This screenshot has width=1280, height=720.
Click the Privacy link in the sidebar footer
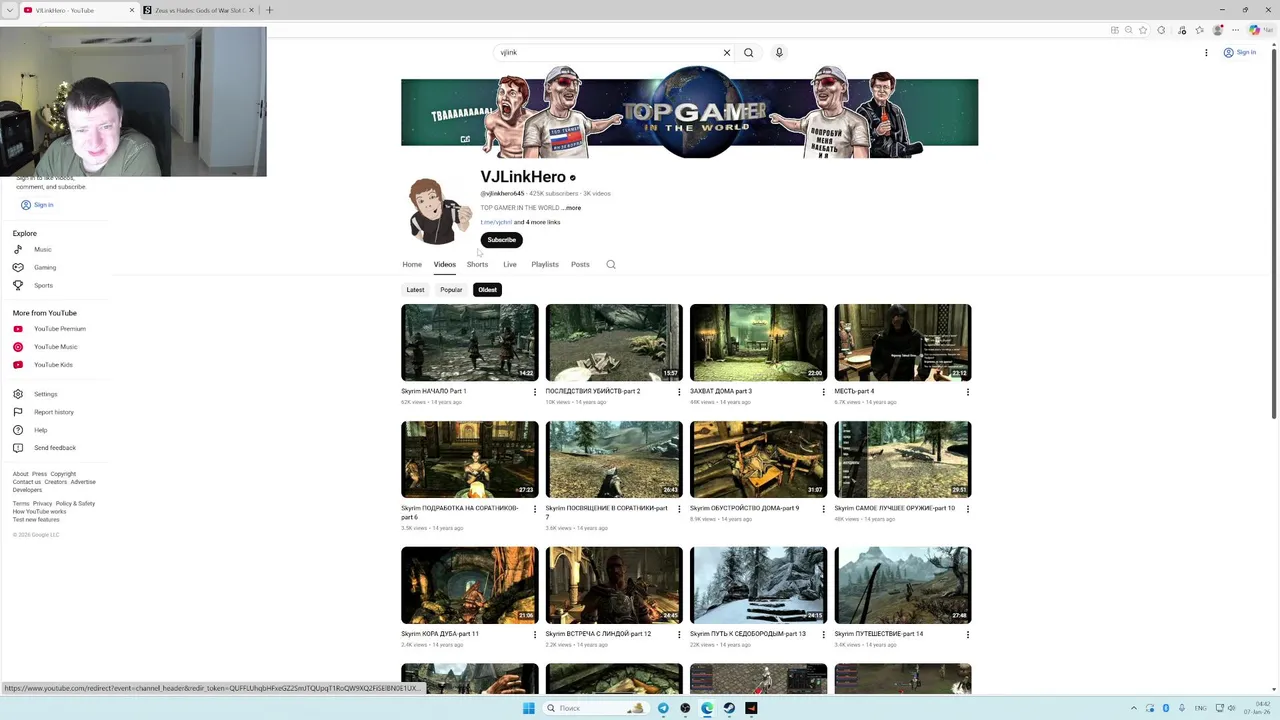coord(42,504)
